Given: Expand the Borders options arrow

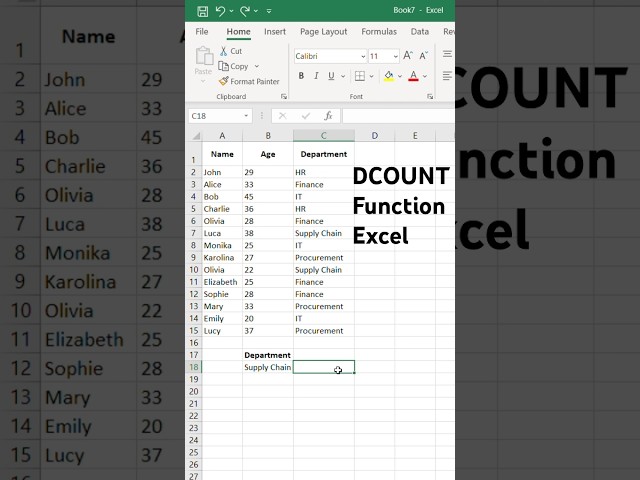Looking at the screenshot, I should (x=371, y=76).
